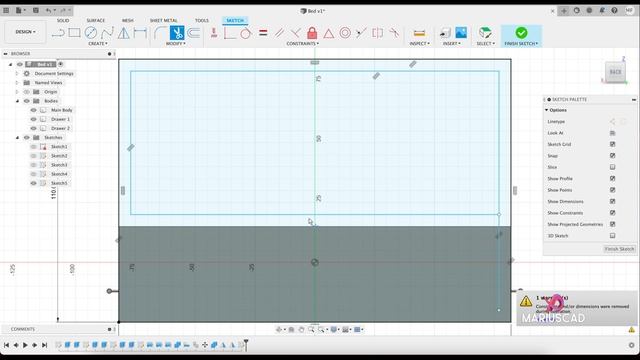The width and height of the screenshot is (640, 360).
Task: Collapse the Bodies folder
Action: coord(18,101)
